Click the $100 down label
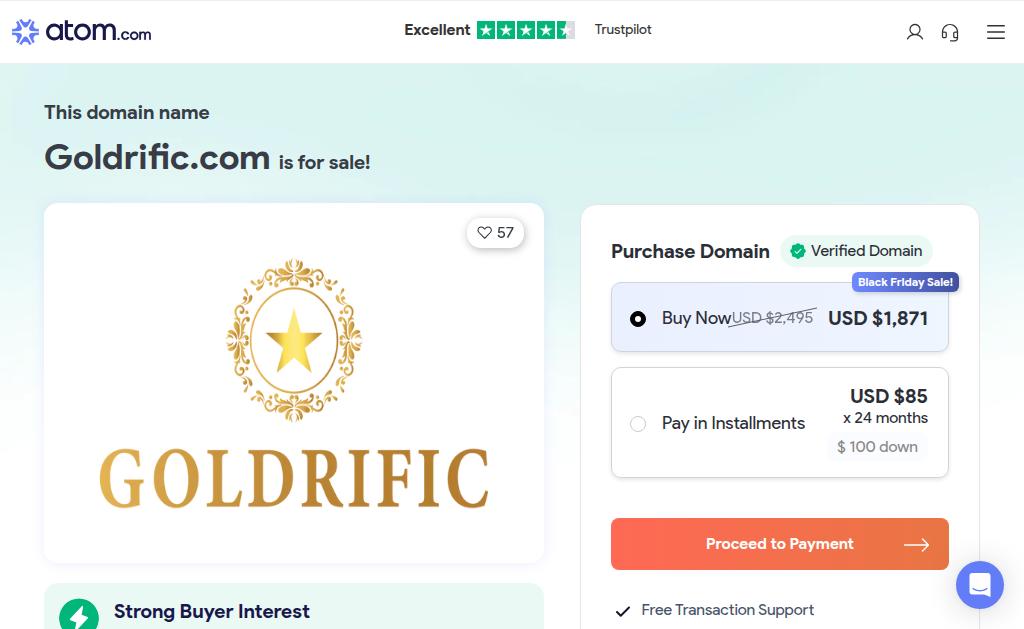The width and height of the screenshot is (1024, 629). pyautogui.click(x=877, y=447)
